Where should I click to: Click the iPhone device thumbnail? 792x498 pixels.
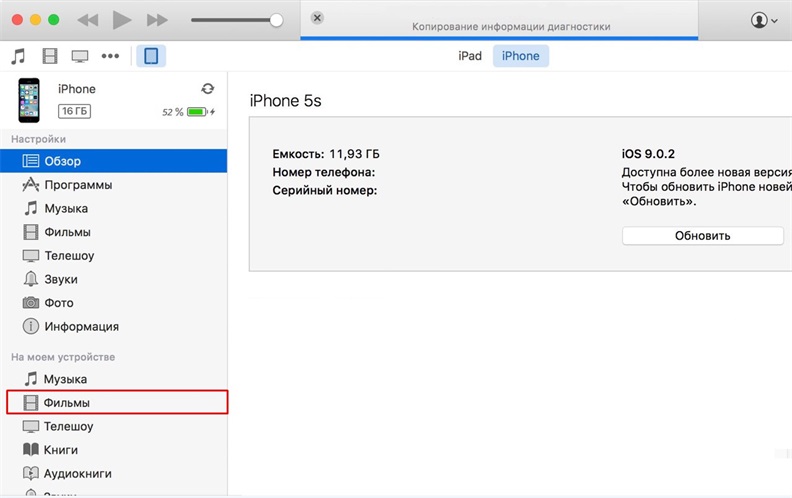pyautogui.click(x=29, y=100)
